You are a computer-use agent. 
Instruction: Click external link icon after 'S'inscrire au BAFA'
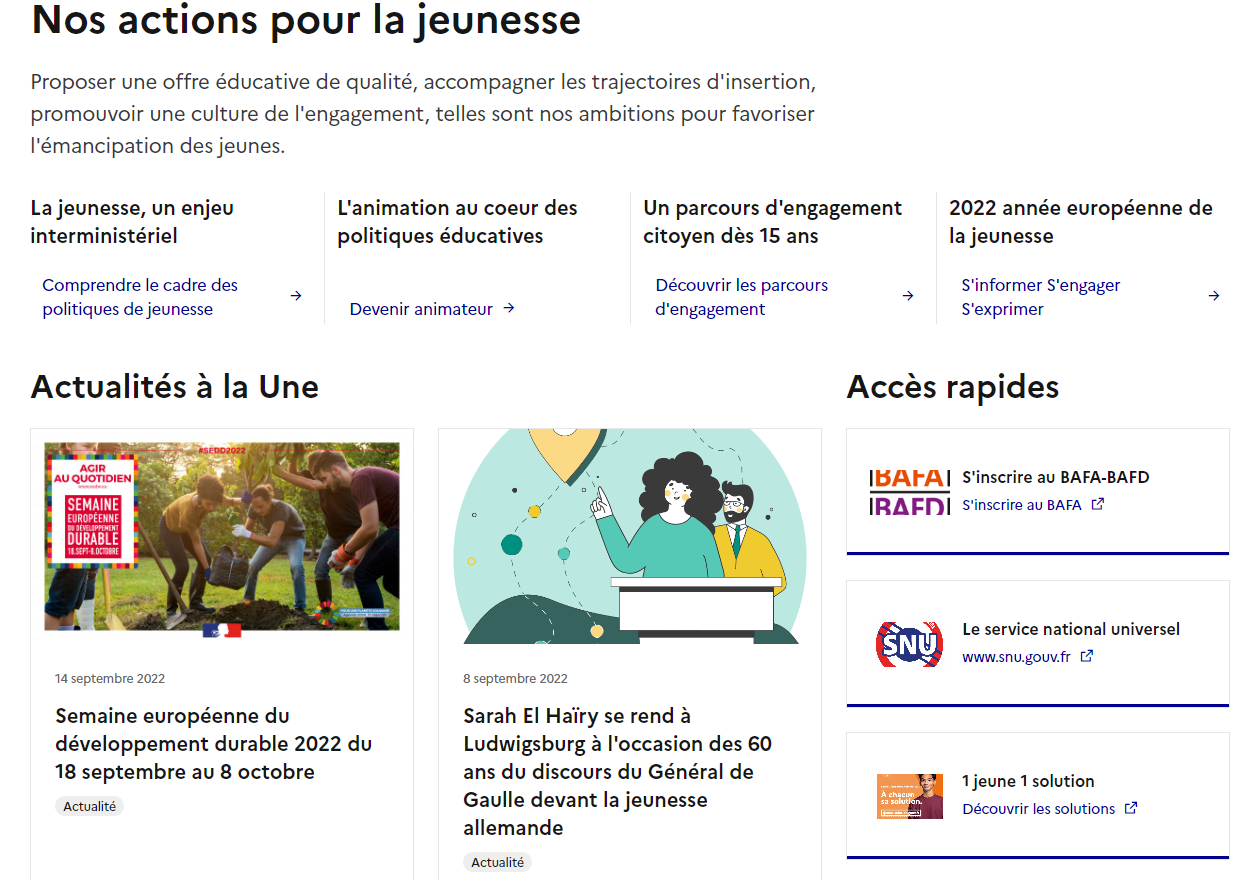coord(1098,504)
